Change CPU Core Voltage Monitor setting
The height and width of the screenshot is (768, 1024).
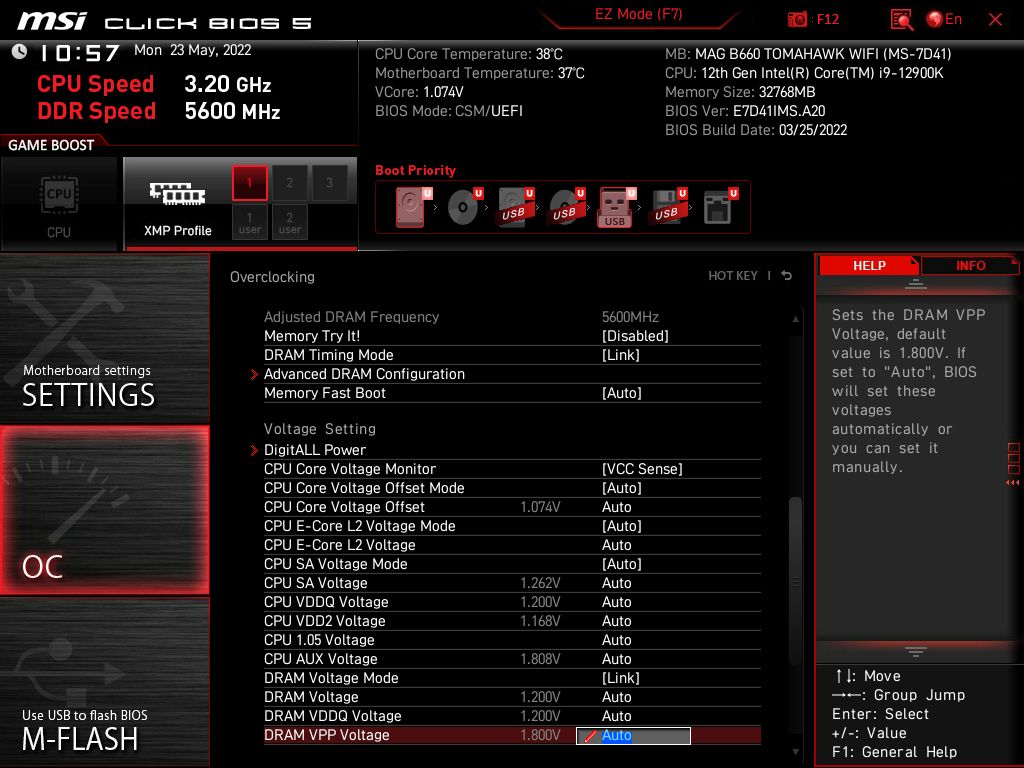tap(512, 469)
